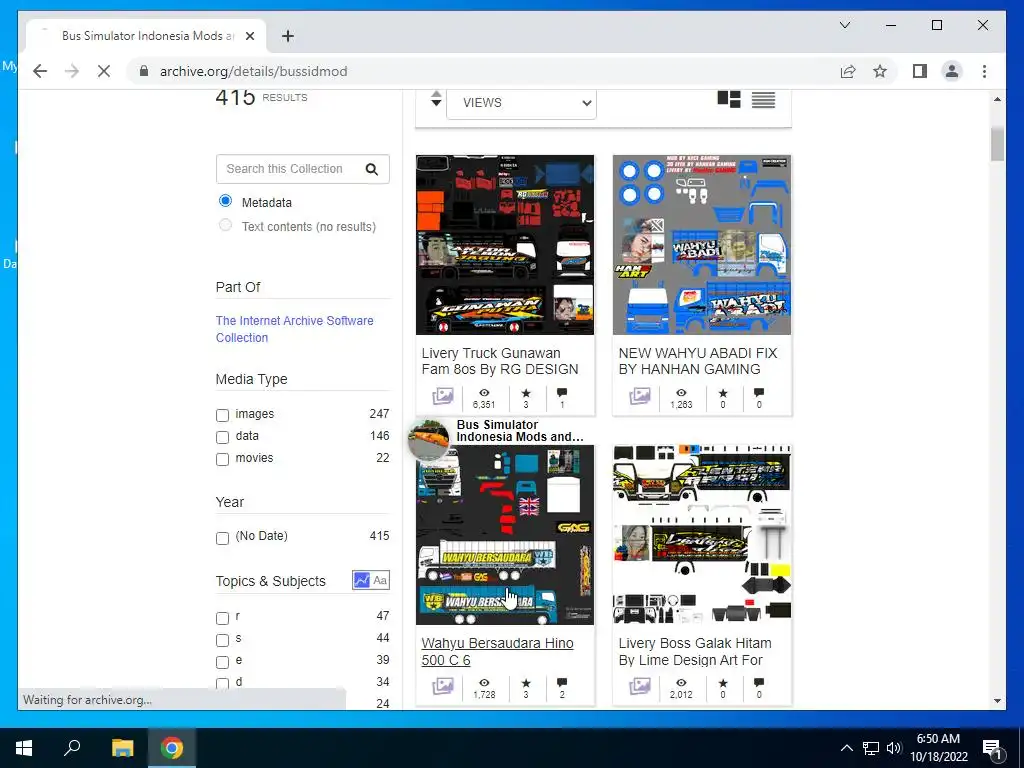Click reviews bubble on Wahyu Bersaudara card

pos(562,682)
